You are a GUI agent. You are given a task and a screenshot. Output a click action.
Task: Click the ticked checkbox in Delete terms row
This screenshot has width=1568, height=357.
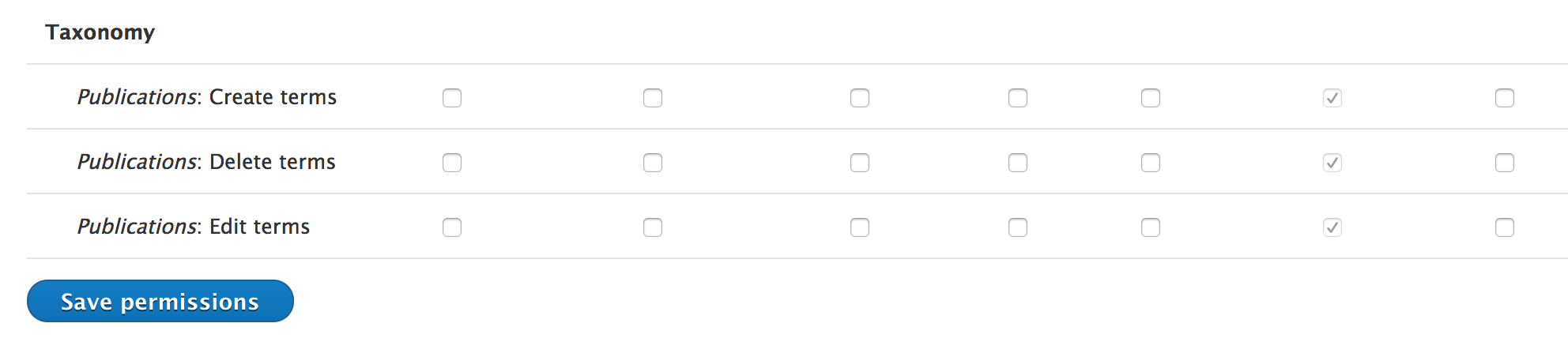click(1332, 163)
